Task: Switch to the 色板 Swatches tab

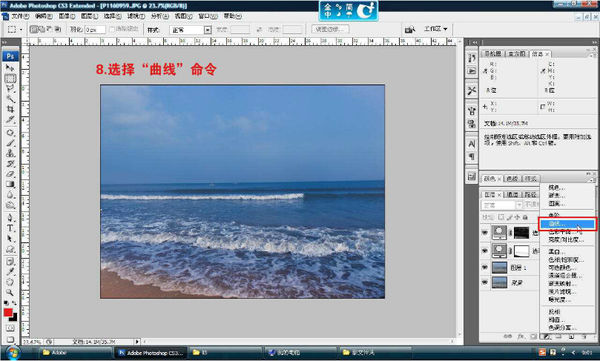Action: click(512, 178)
